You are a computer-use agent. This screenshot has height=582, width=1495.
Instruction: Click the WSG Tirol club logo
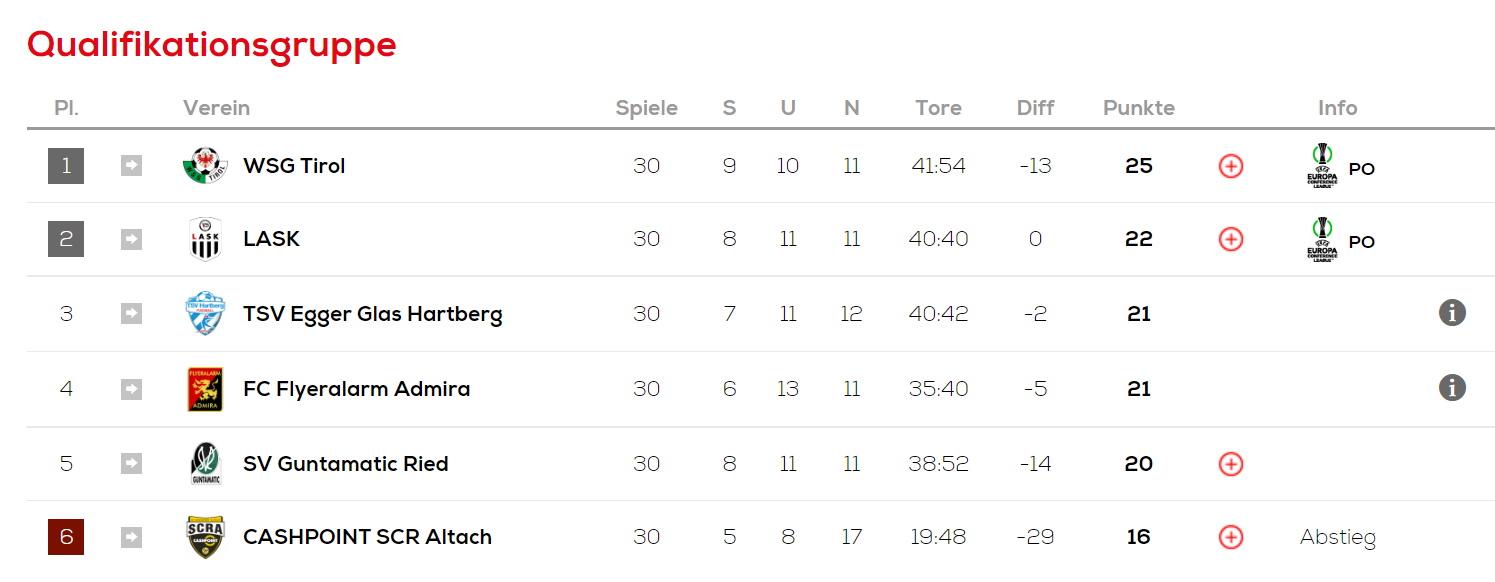(x=205, y=166)
